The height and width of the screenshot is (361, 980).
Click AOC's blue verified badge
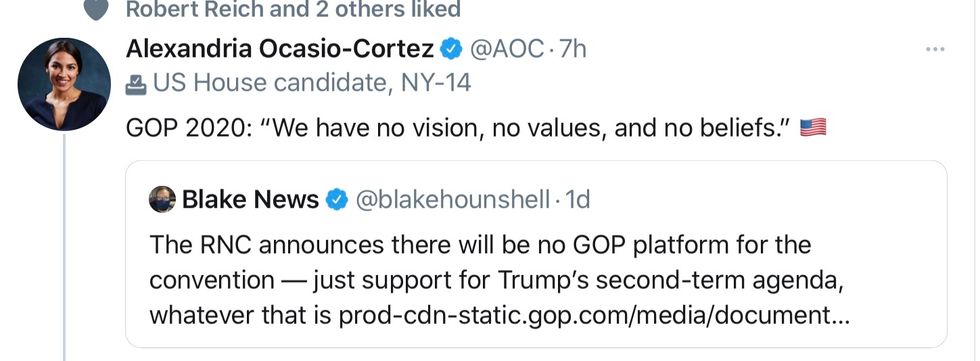(x=451, y=49)
